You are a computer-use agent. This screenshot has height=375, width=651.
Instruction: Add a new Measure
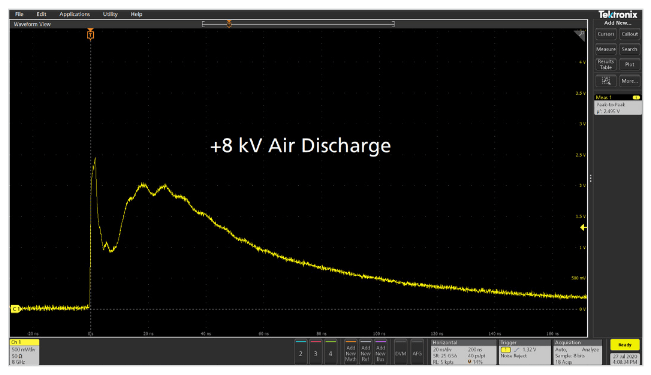click(606, 49)
